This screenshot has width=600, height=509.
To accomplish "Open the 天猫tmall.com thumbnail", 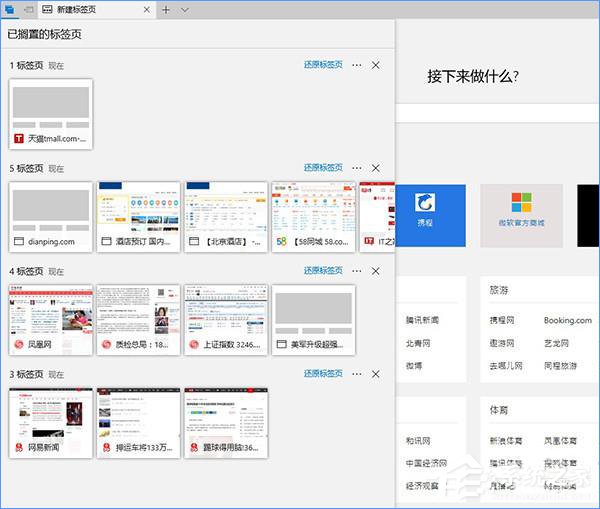I will click(x=51, y=114).
